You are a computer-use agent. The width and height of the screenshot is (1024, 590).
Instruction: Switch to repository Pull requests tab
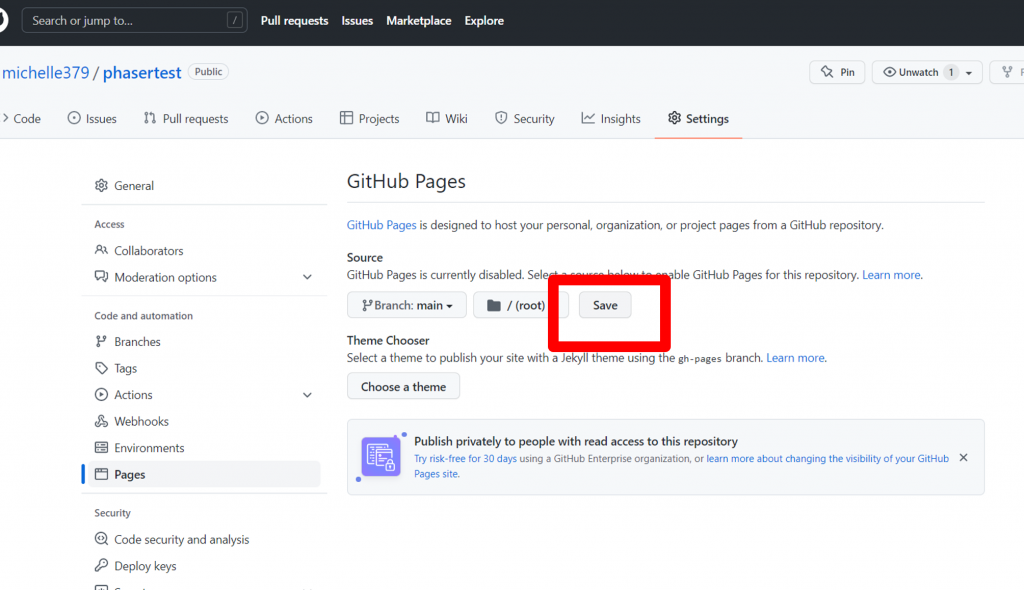(x=186, y=118)
